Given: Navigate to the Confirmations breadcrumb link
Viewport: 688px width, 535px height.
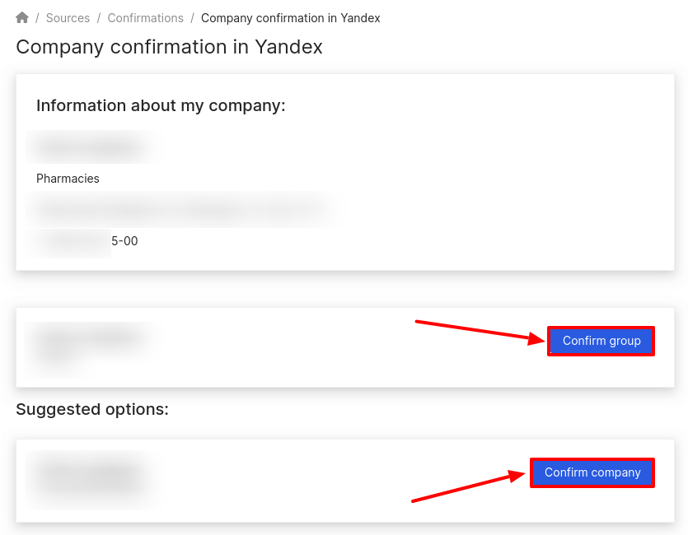Looking at the screenshot, I should 145,18.
